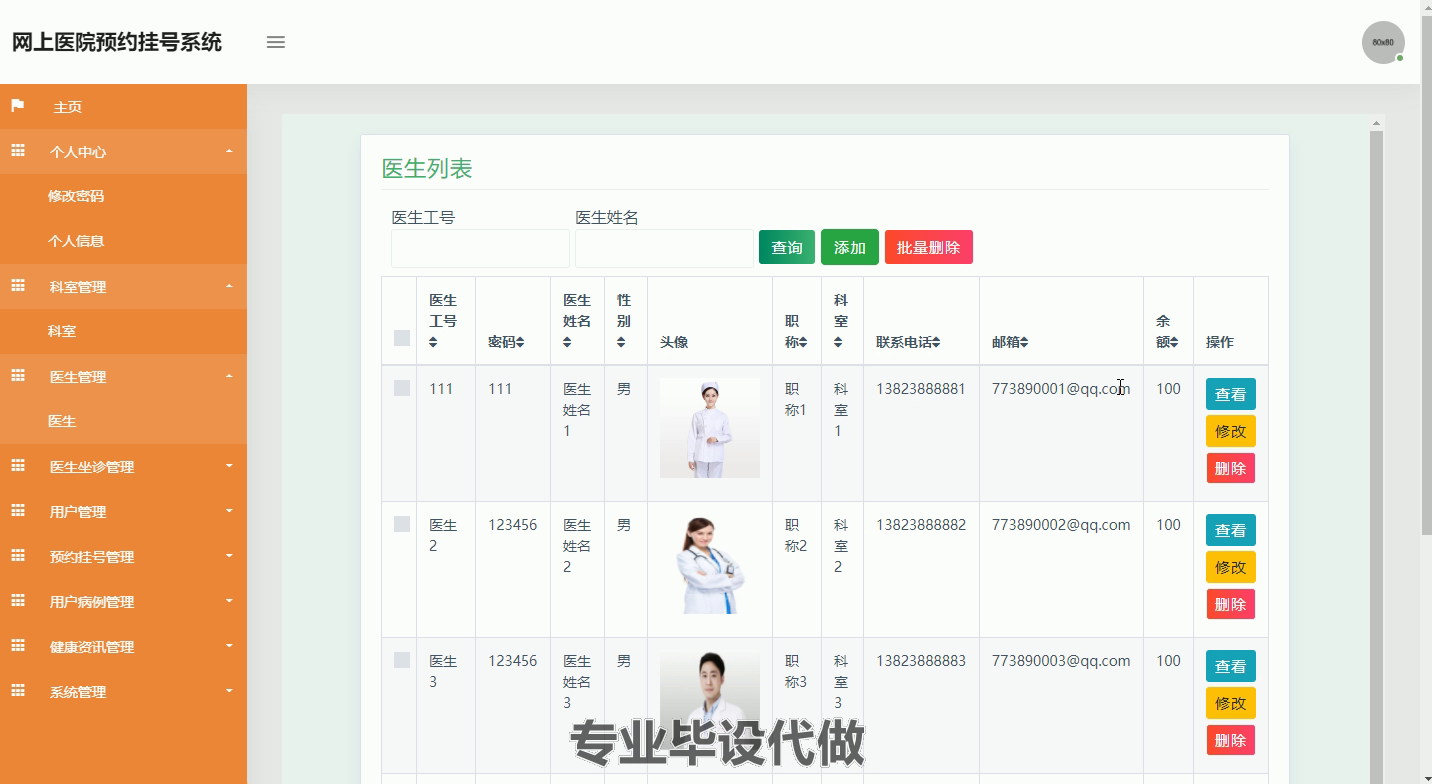This screenshot has height=784, width=1432.
Task: Sort by 医生姓名 column arrows
Action: coord(567,342)
